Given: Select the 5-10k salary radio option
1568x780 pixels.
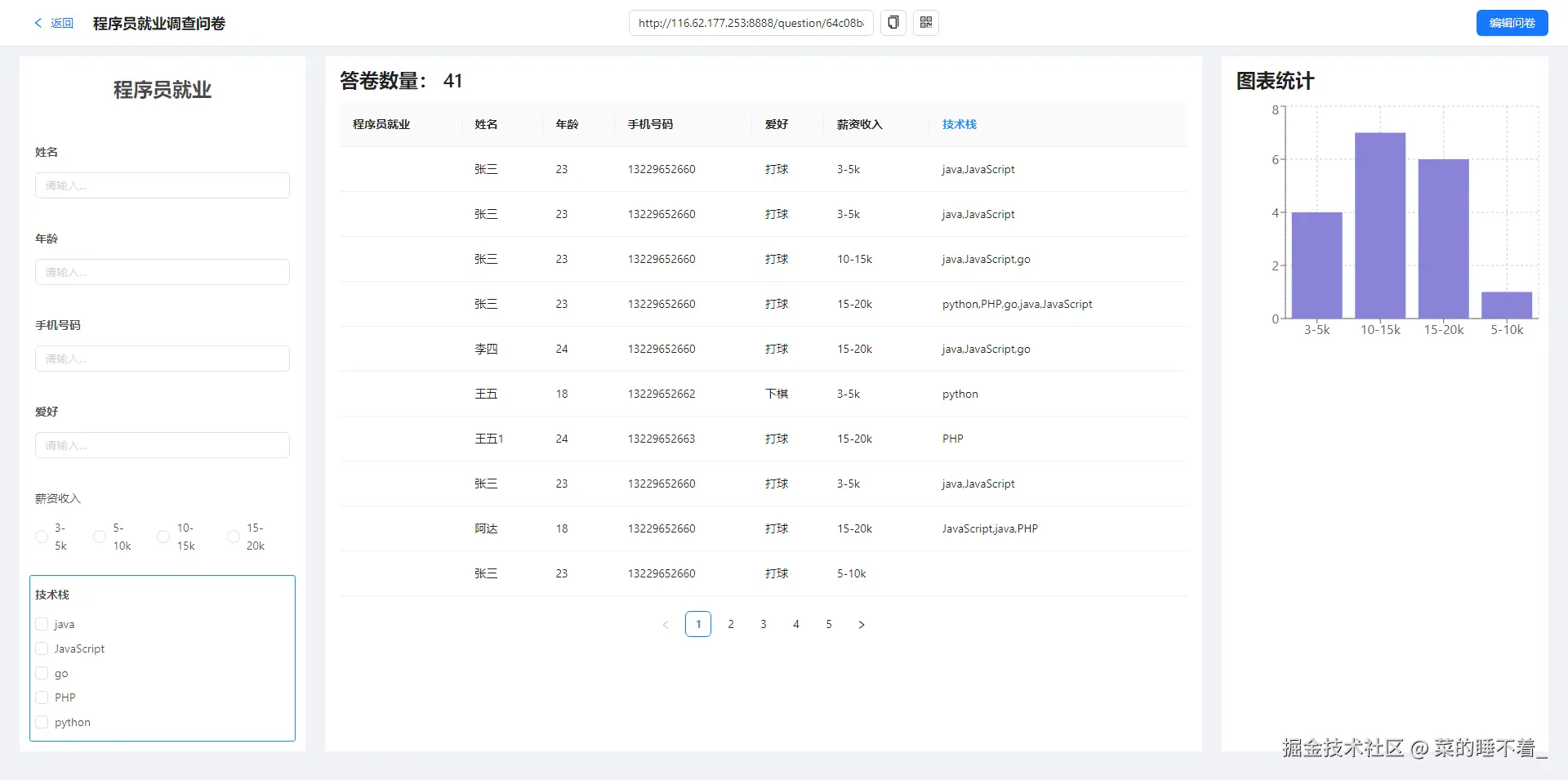Looking at the screenshot, I should pyautogui.click(x=100, y=537).
